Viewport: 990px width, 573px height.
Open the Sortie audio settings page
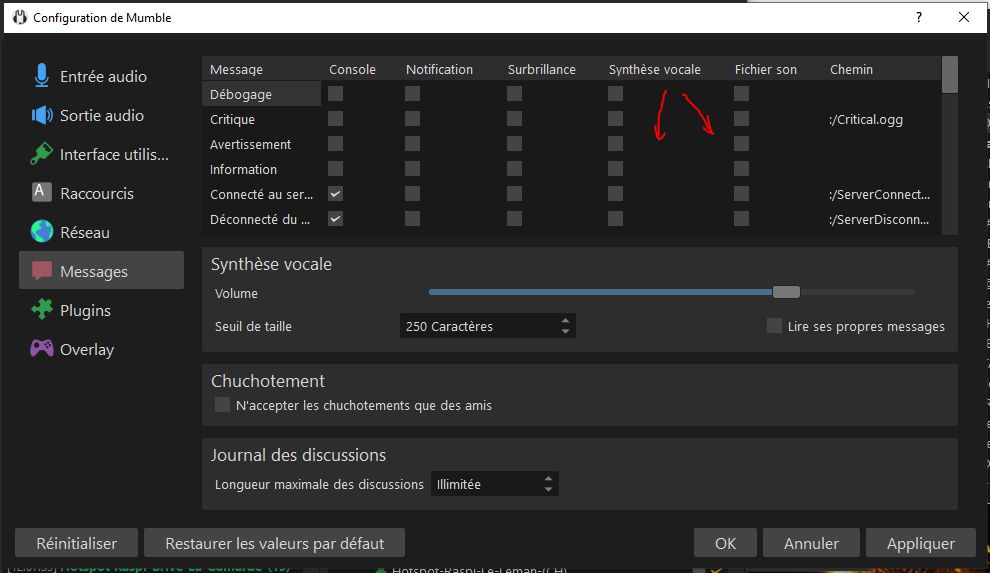pyautogui.click(x=102, y=115)
